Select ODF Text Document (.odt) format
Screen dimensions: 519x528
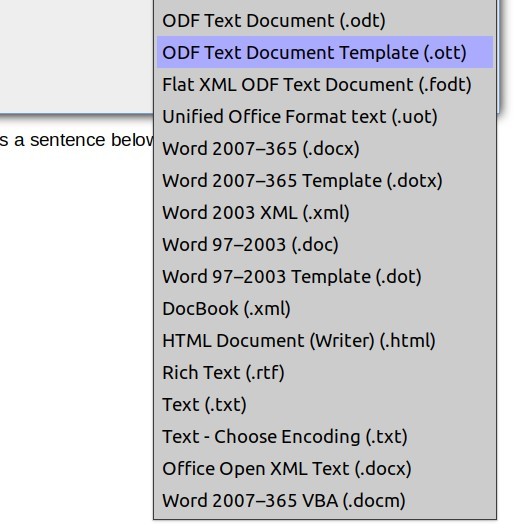pos(325,21)
